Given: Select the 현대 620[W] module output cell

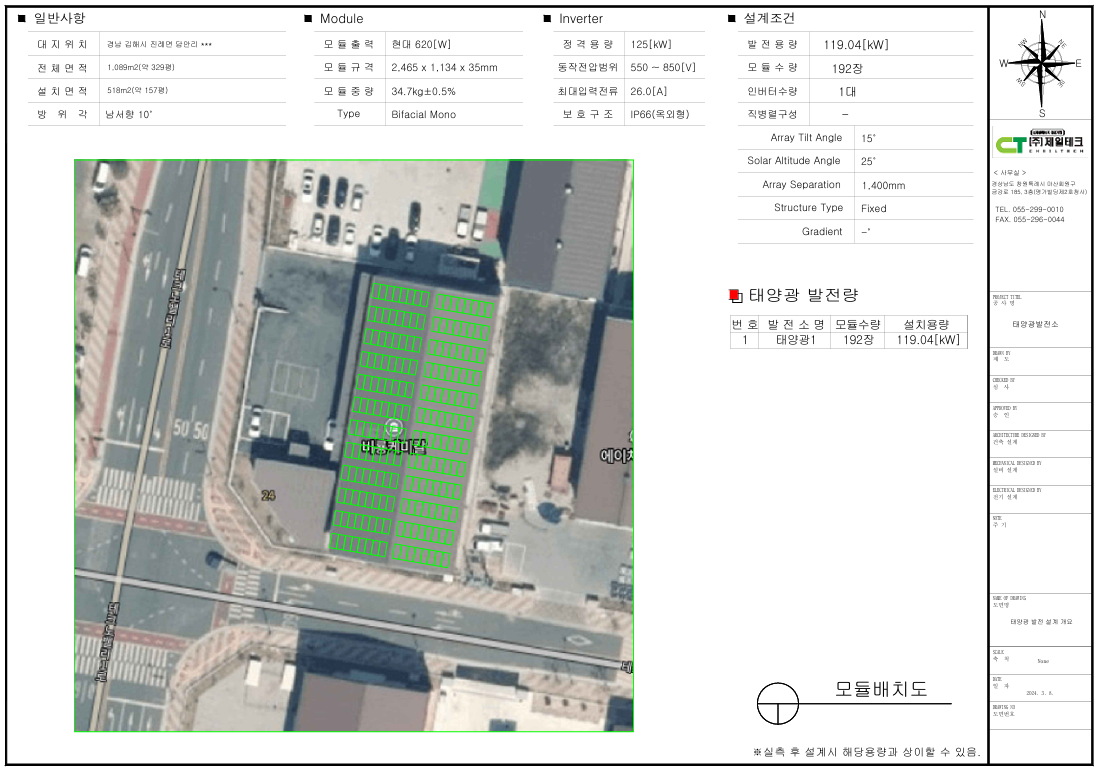Looking at the screenshot, I should click(x=421, y=44).
